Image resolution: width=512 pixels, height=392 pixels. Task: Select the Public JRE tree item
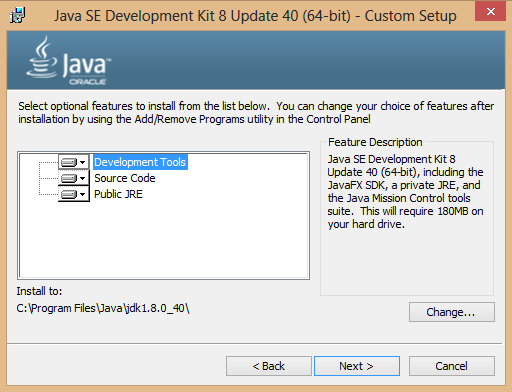pos(118,194)
